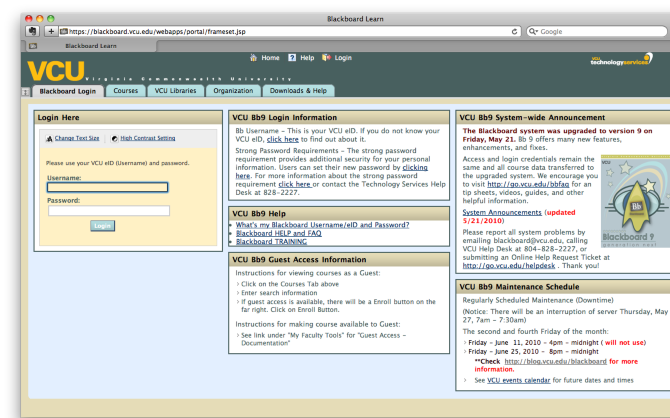Click the Change Text Size icon
The image size is (670, 418).
[x=50, y=138]
